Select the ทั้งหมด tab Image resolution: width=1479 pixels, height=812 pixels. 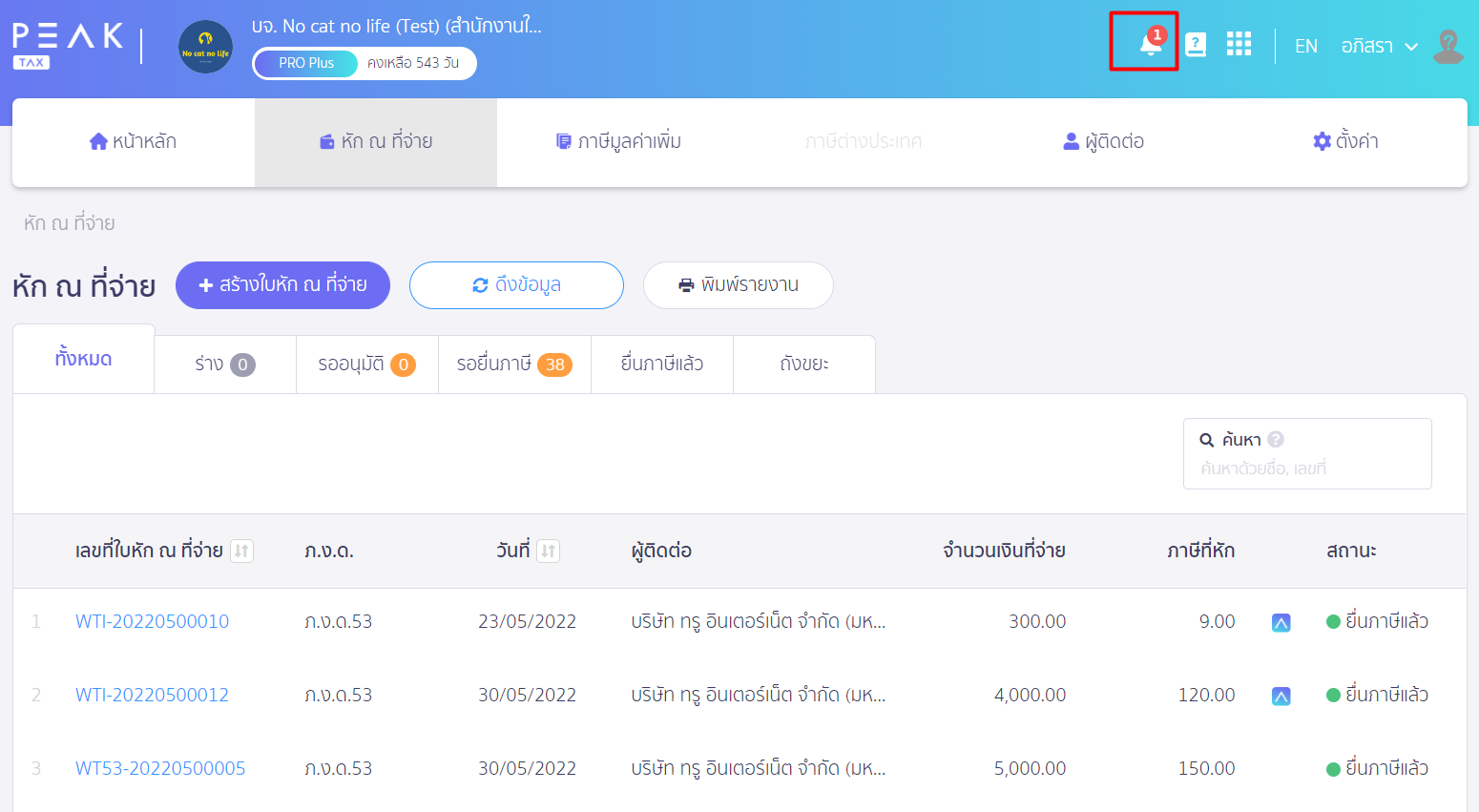pyautogui.click(x=83, y=359)
